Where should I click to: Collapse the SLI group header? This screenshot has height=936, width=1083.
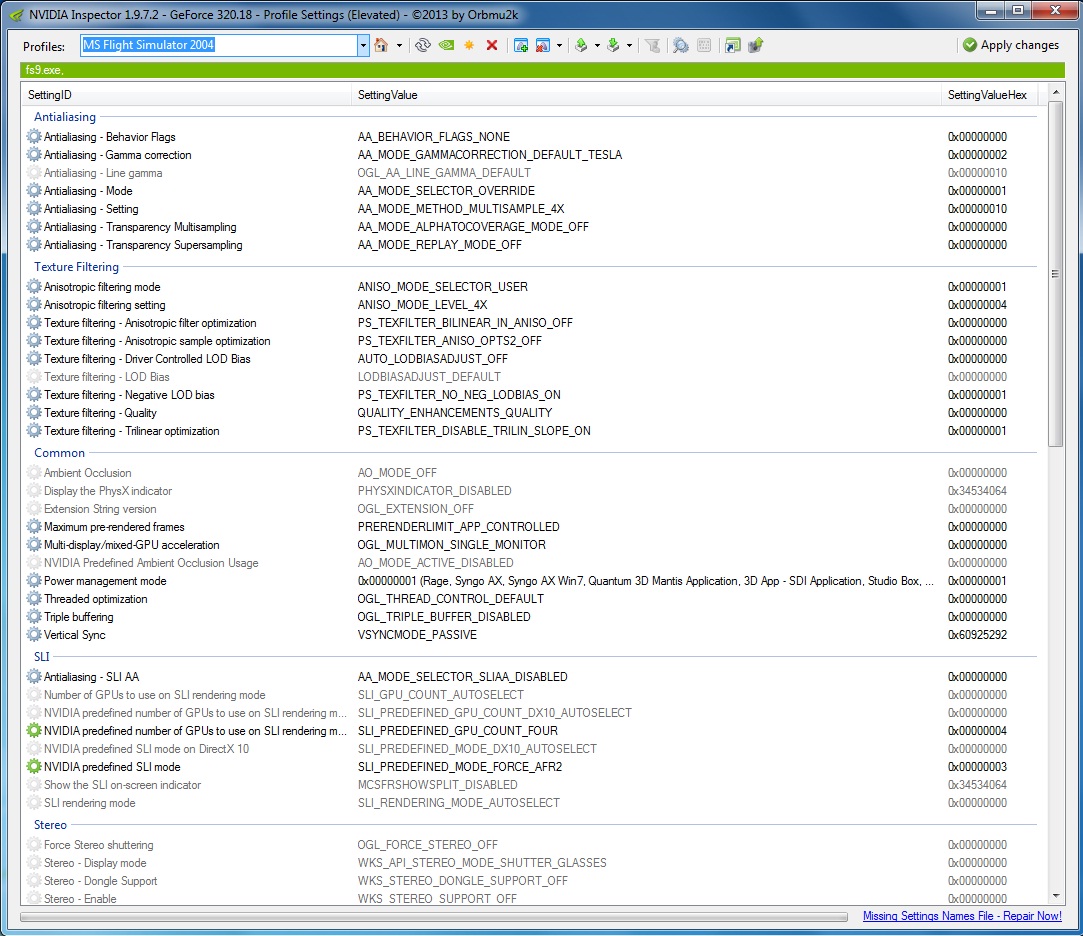pos(41,656)
